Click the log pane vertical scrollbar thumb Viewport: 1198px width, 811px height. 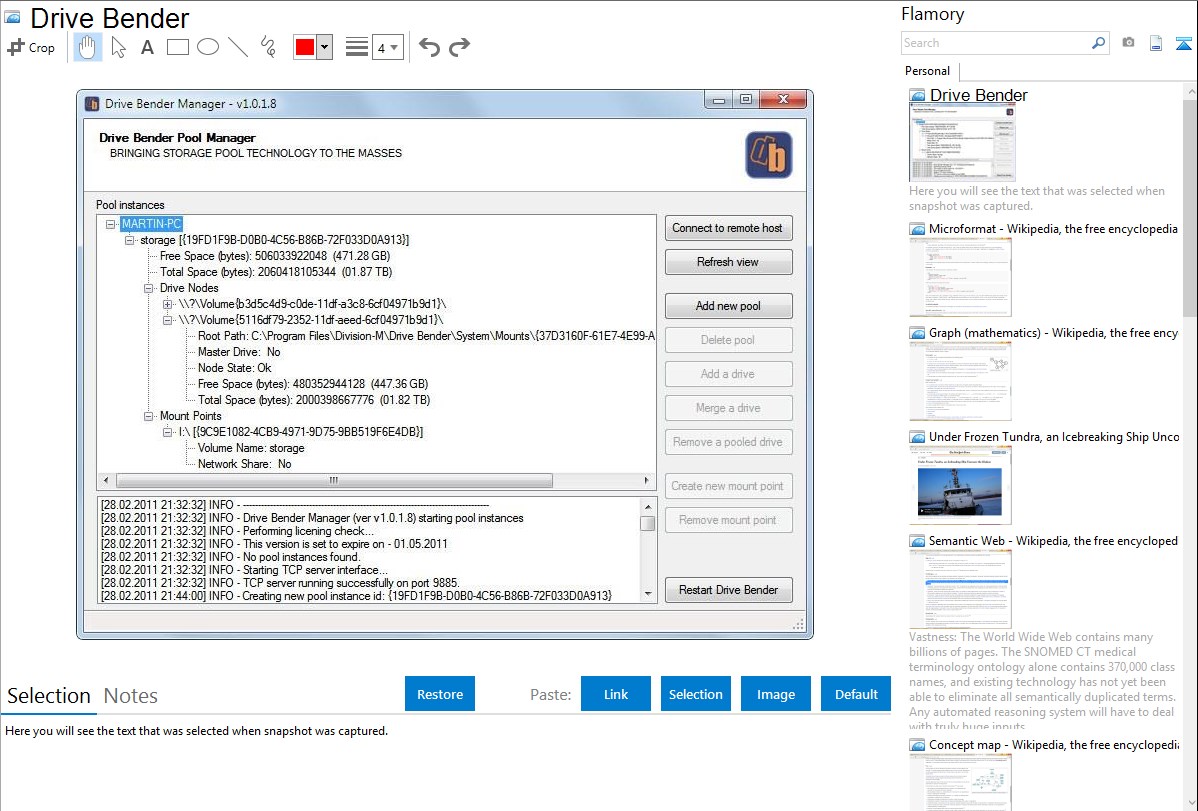(x=648, y=524)
